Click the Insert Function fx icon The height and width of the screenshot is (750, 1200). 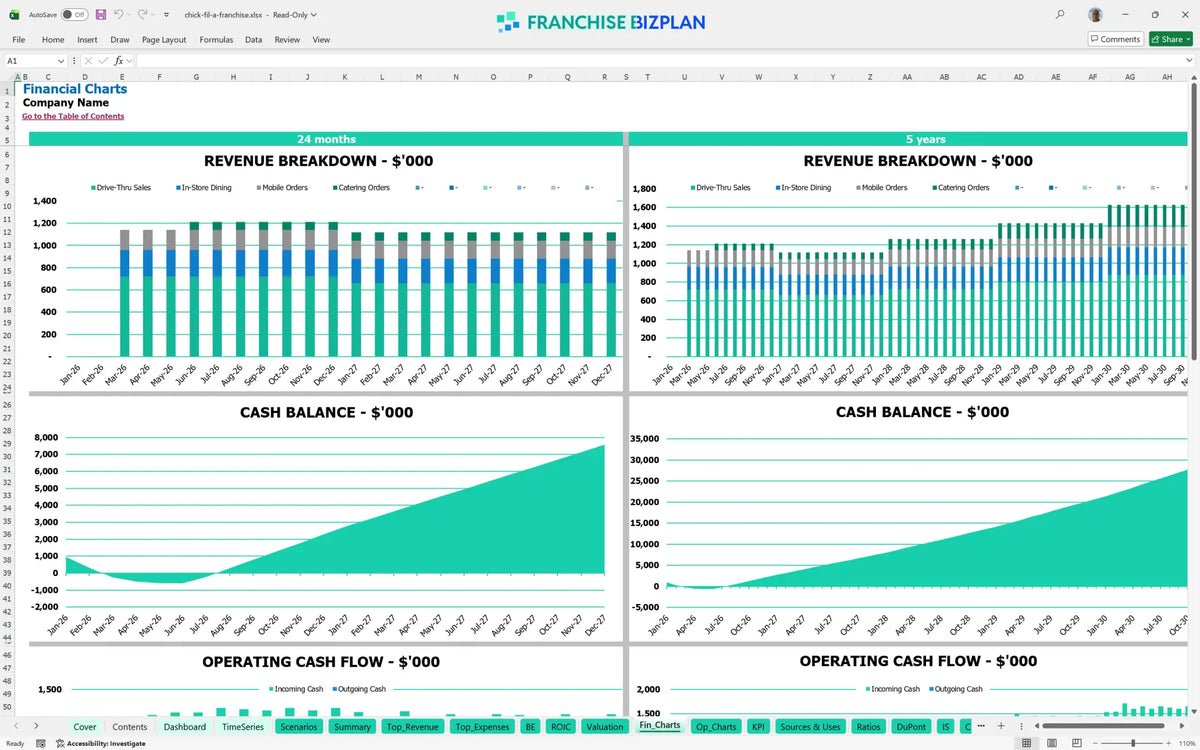pos(119,61)
